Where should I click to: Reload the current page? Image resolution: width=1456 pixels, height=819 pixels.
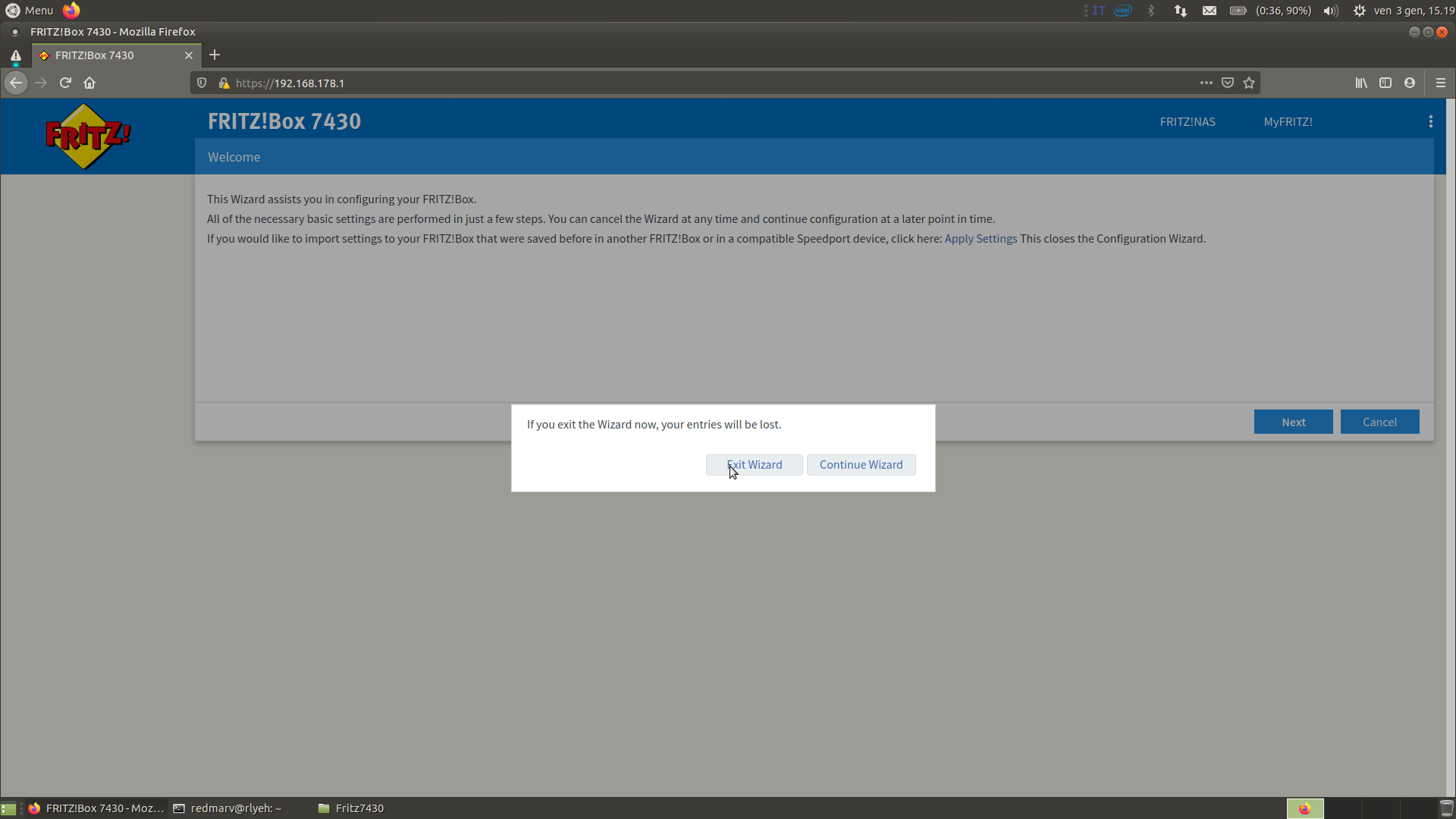point(65,83)
